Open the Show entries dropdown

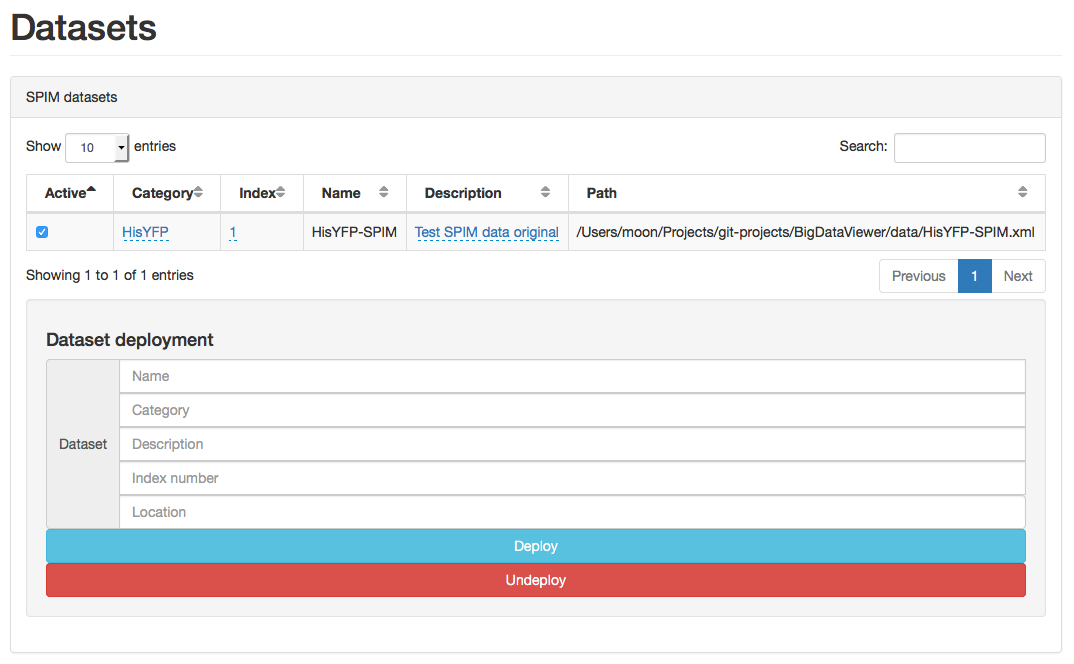97,147
